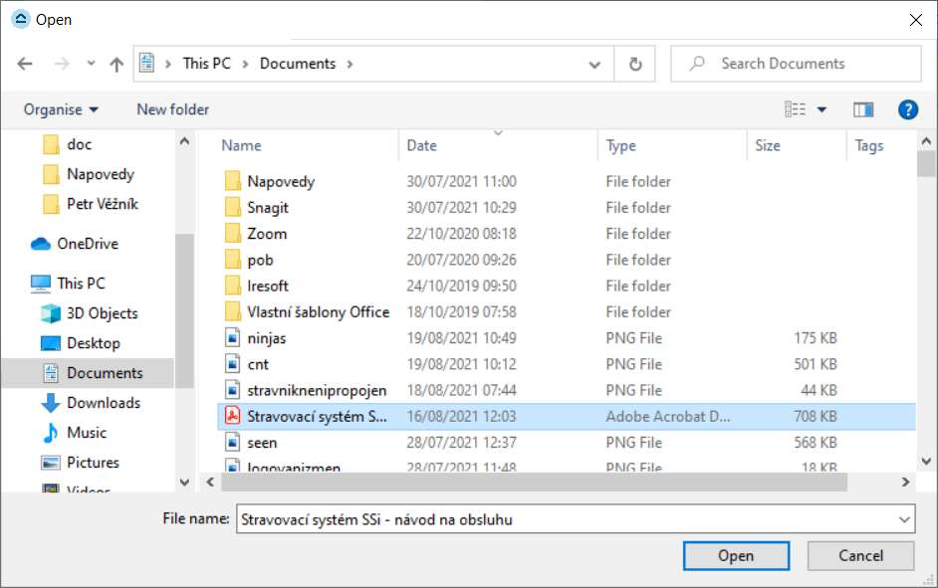The height and width of the screenshot is (588, 938).
Task: Expand address bar history dropdown
Action: [594, 64]
